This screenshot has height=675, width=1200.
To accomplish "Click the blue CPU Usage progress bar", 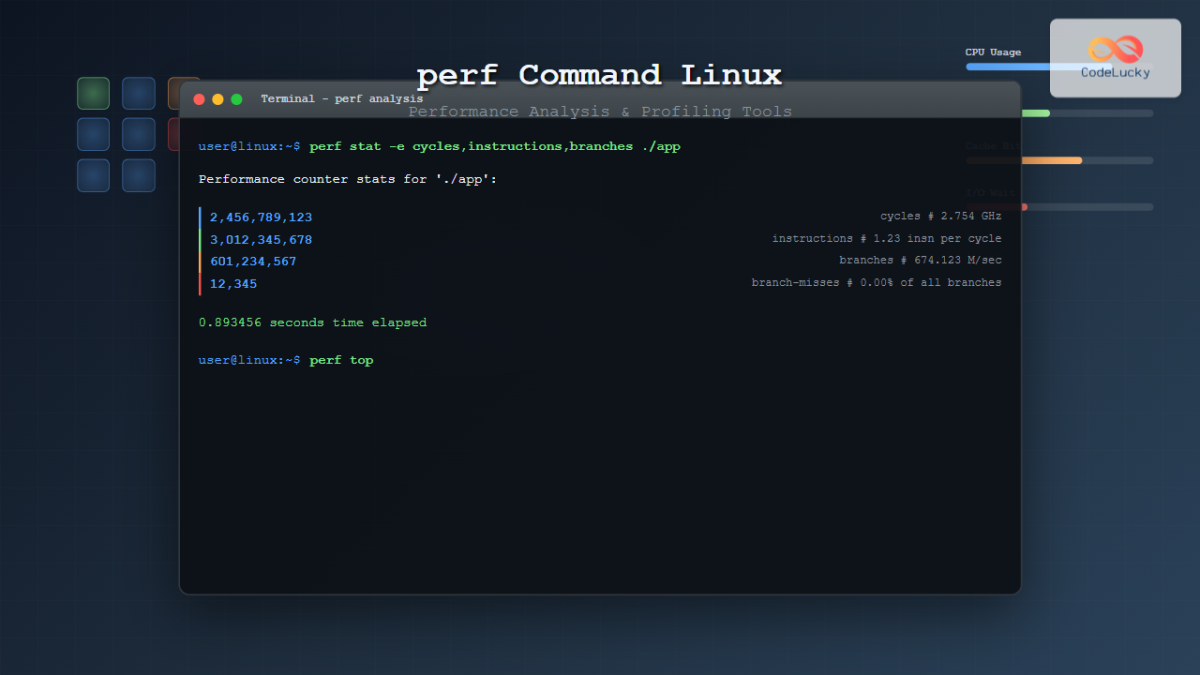I will [1006, 66].
